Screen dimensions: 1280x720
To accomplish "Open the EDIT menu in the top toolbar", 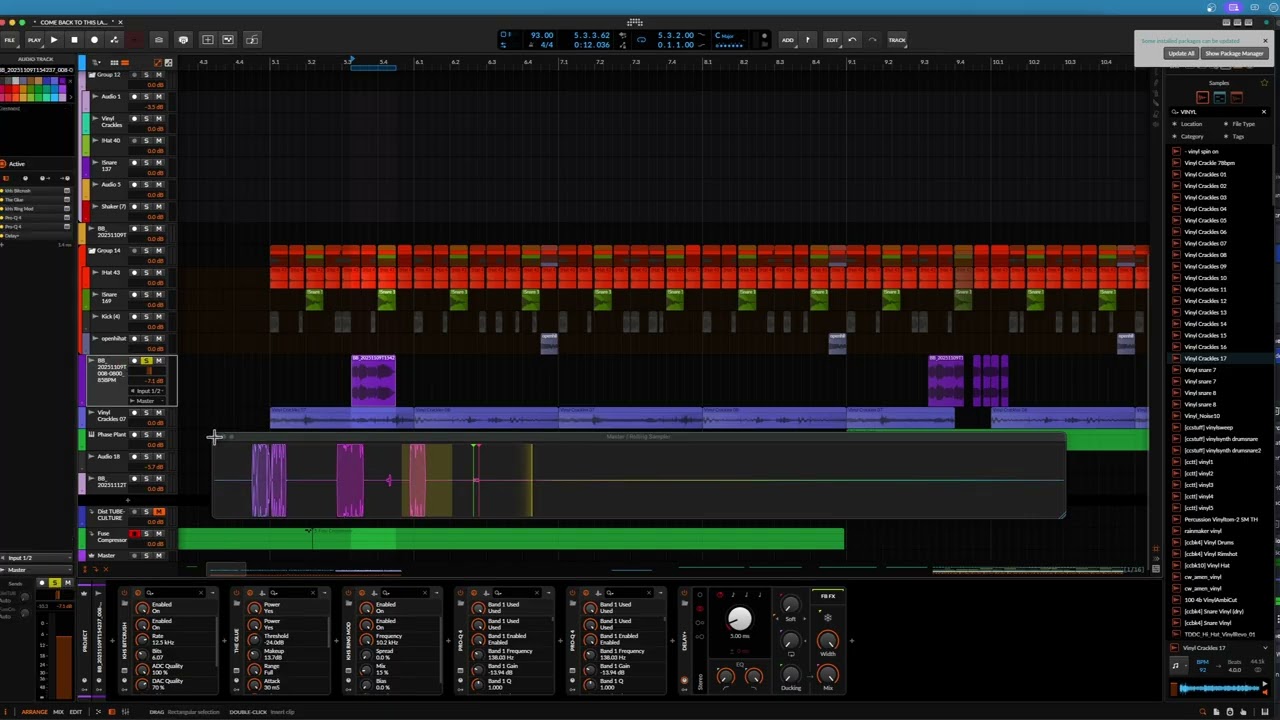I will pos(832,40).
